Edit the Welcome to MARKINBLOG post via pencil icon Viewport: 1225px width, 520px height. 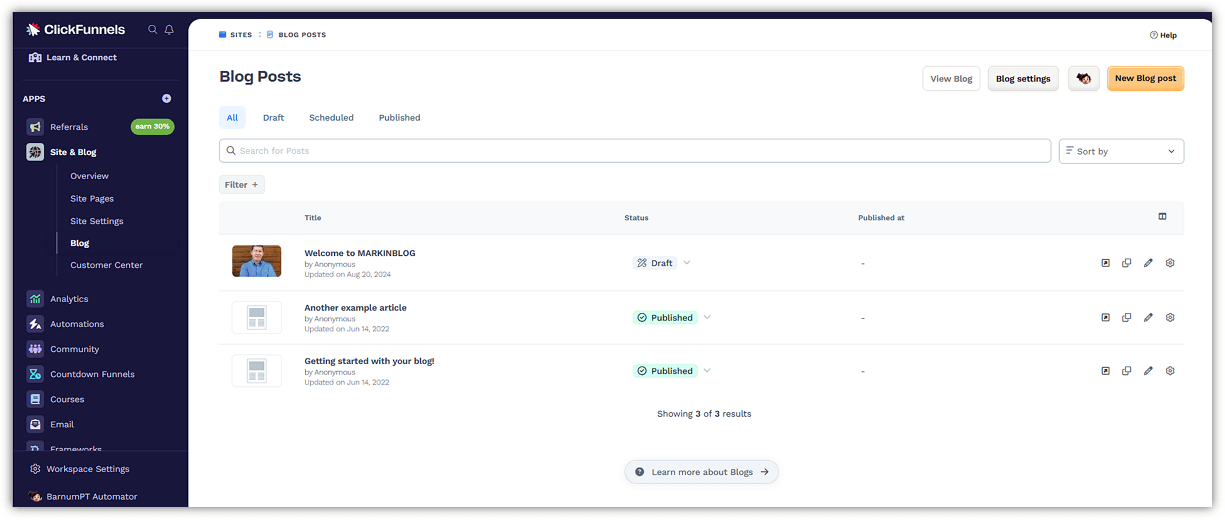(1148, 263)
